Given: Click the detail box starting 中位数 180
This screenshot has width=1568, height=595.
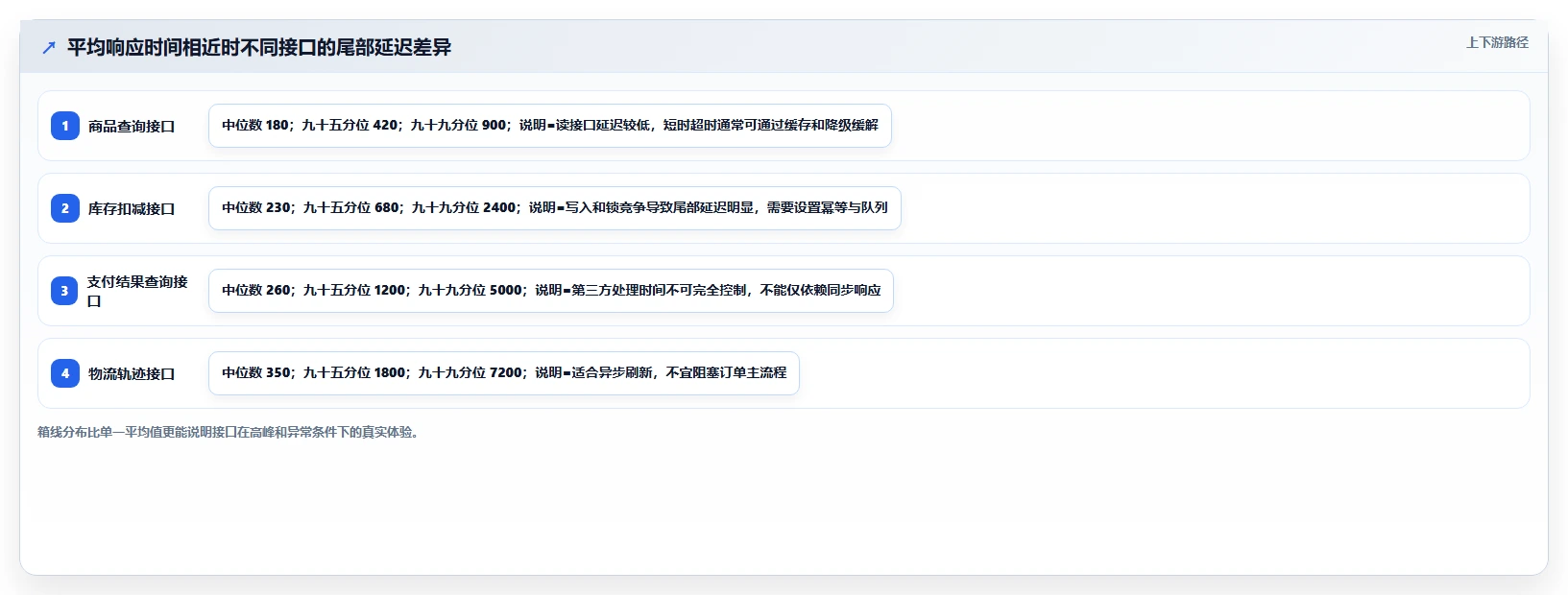Looking at the screenshot, I should (550, 126).
